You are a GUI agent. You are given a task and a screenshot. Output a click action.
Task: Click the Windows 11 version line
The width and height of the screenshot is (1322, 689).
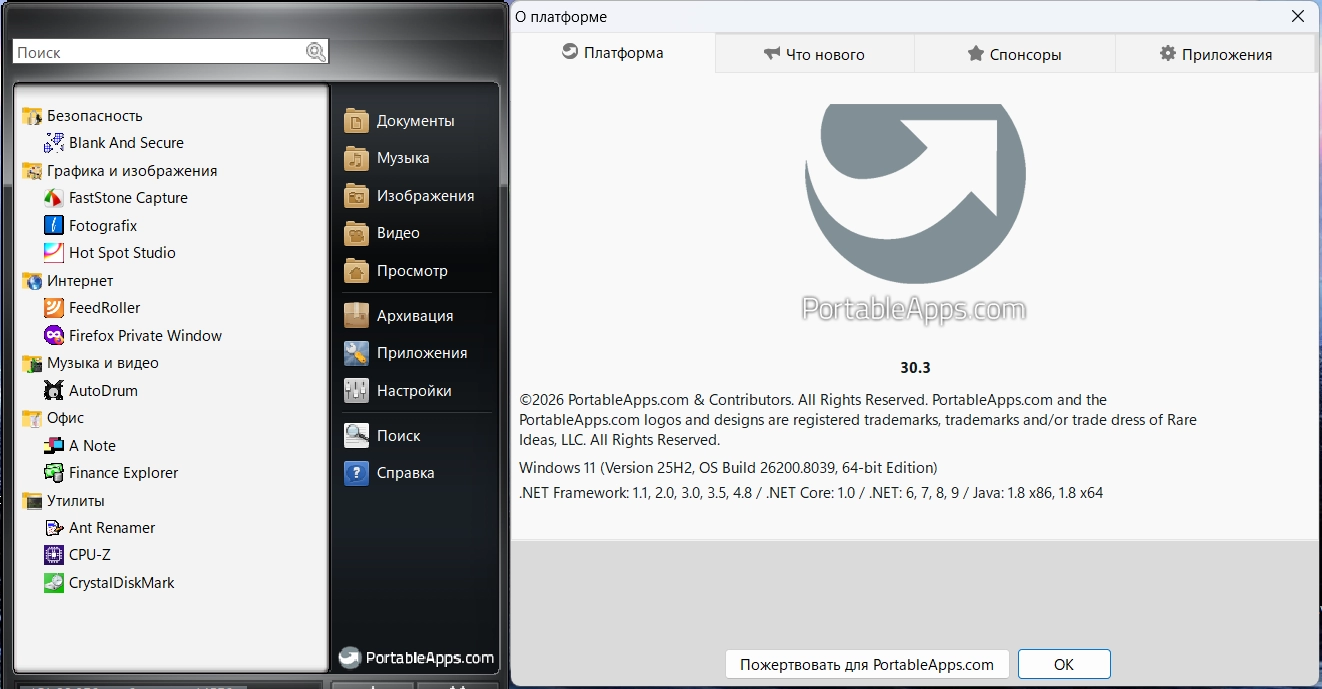(x=728, y=467)
